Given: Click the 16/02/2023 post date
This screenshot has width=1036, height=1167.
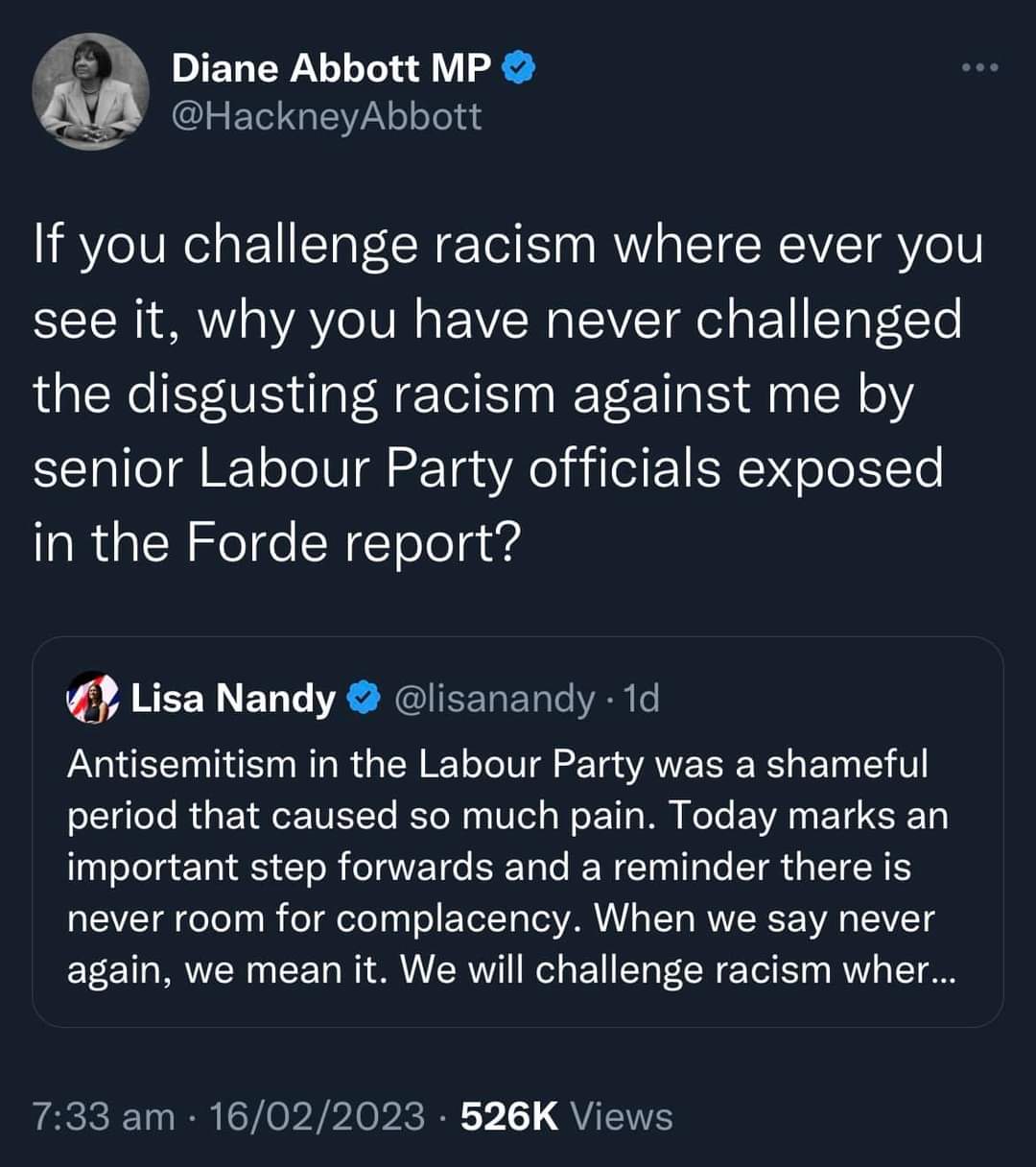Looking at the screenshot, I should click(x=317, y=1116).
